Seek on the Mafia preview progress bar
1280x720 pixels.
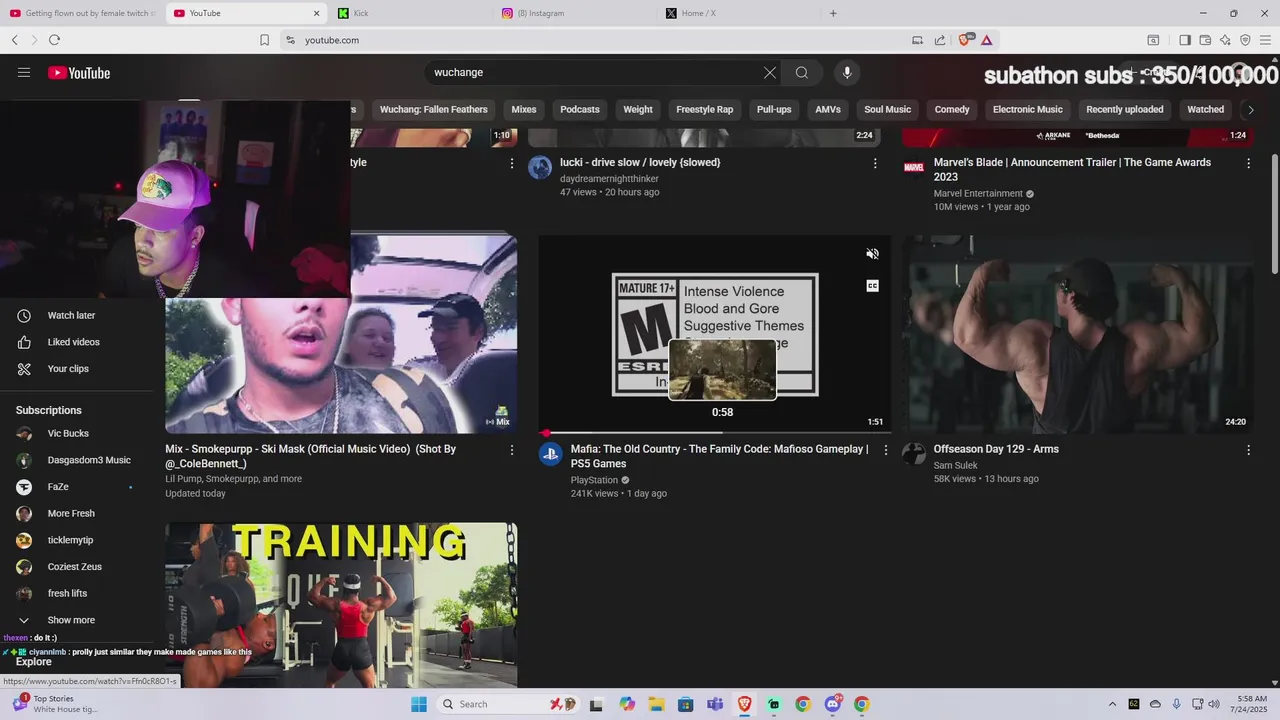(714, 433)
